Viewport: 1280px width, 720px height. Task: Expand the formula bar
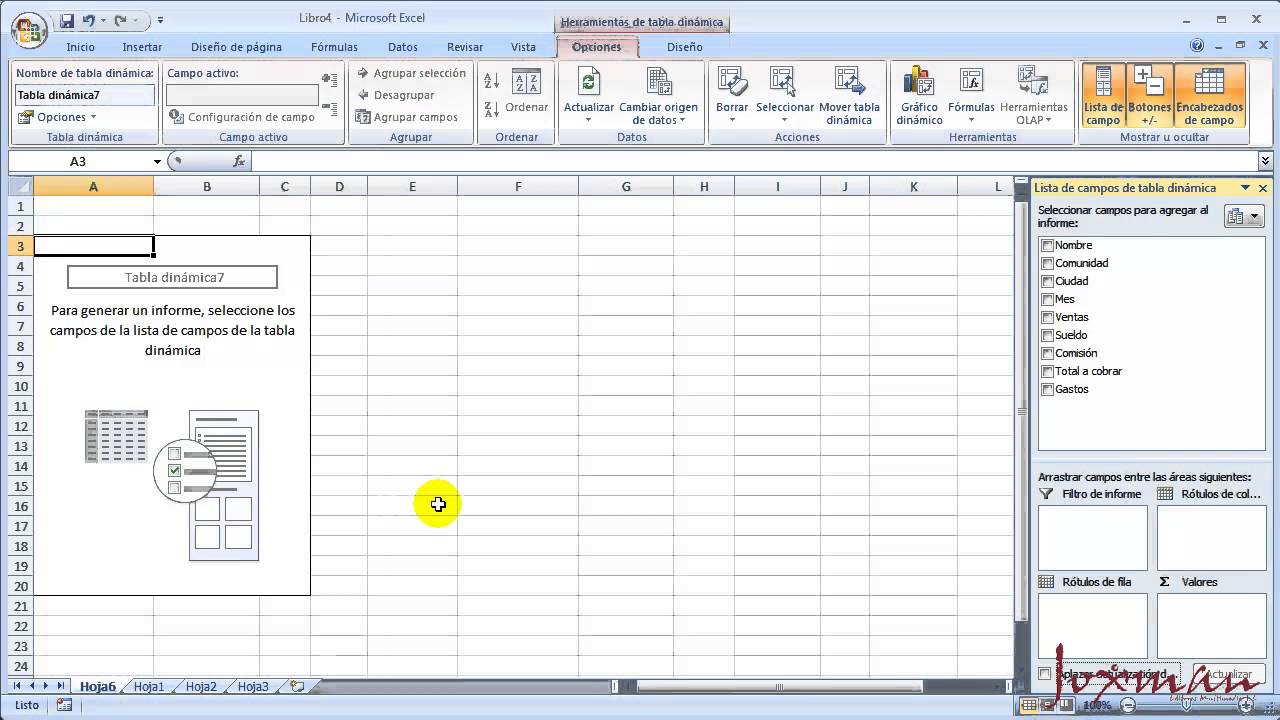1265,161
